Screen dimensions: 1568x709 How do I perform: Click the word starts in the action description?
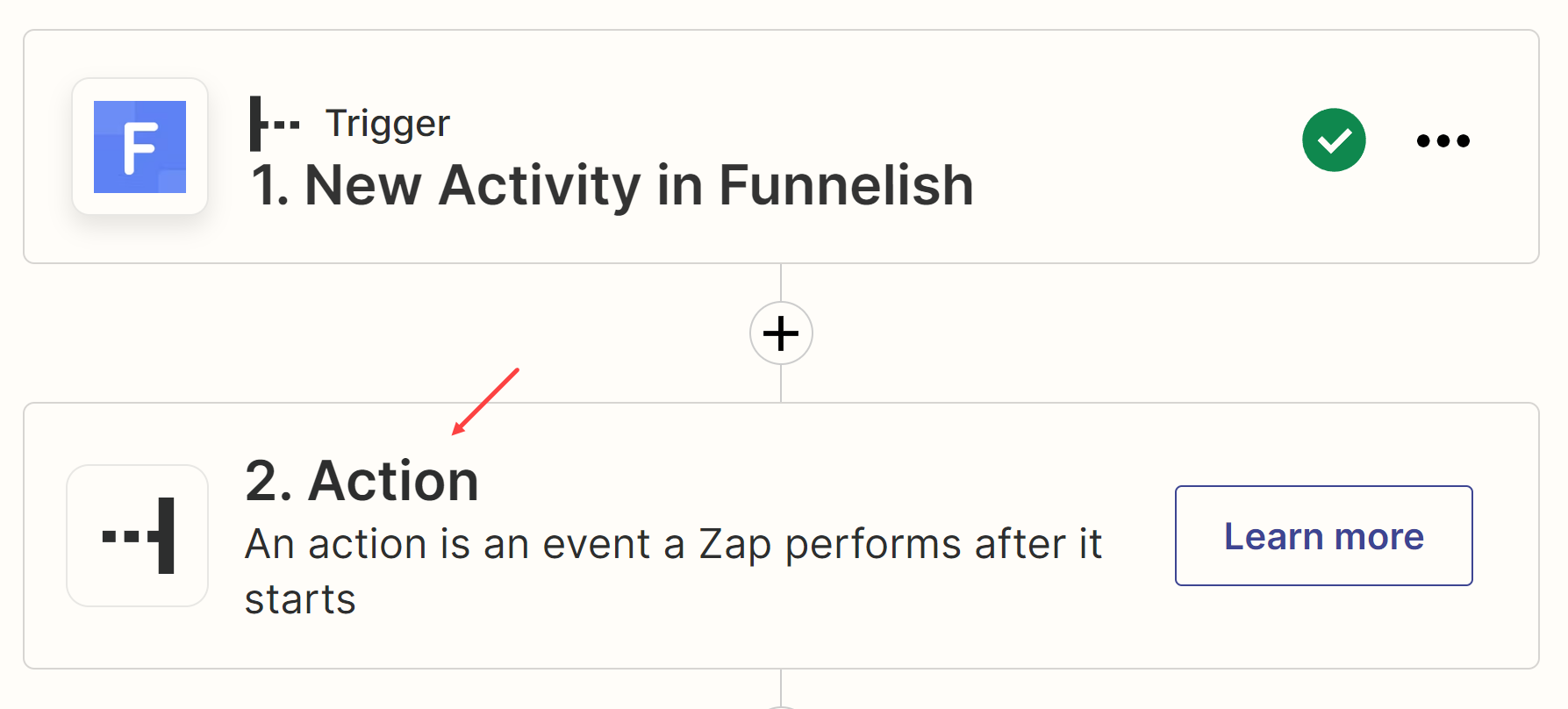(x=300, y=600)
